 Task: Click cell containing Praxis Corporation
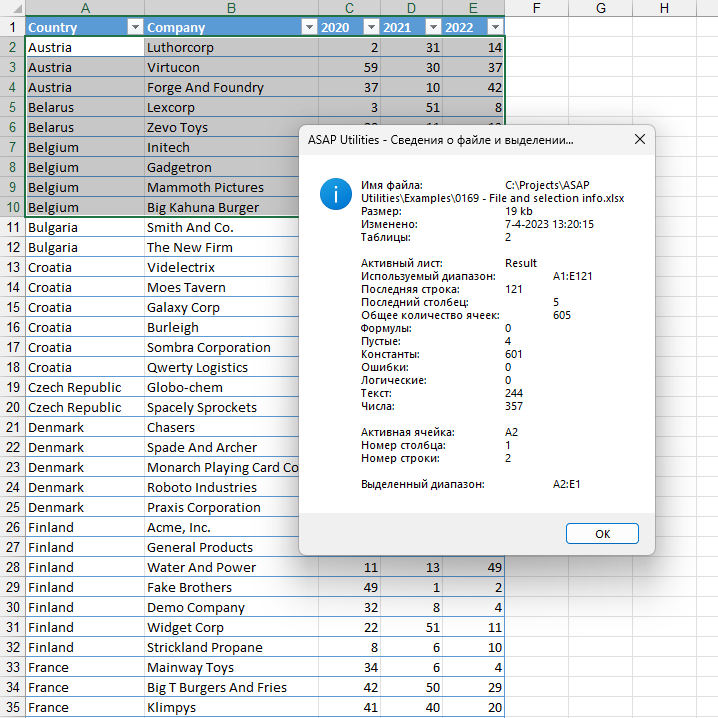click(x=222, y=507)
